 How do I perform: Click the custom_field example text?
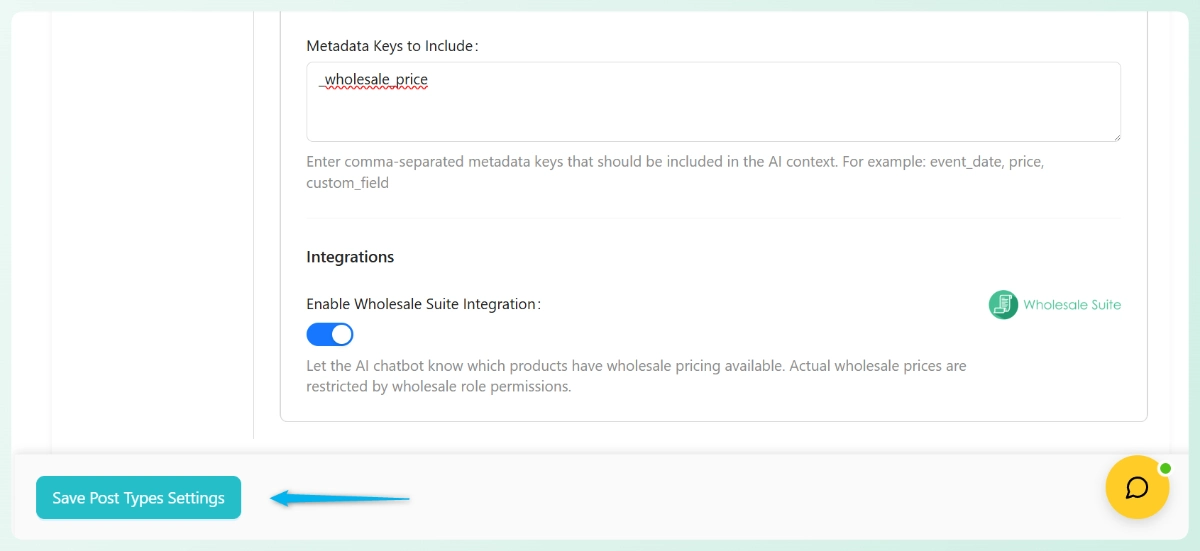tap(347, 183)
